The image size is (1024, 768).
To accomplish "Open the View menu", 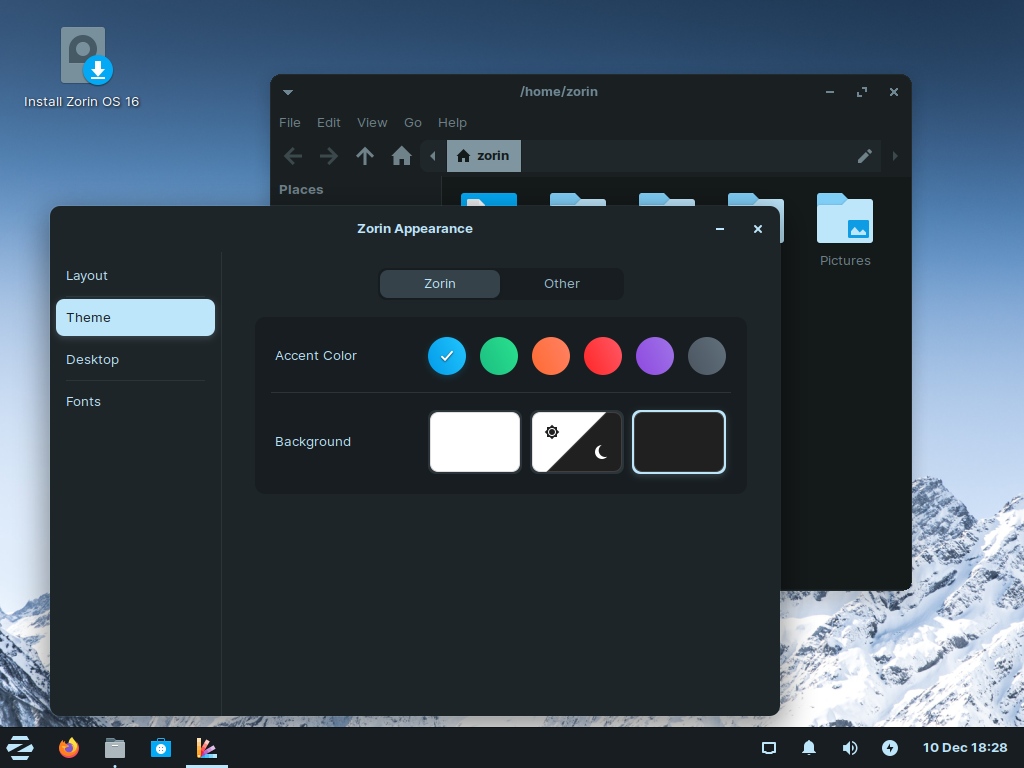I will click(x=372, y=123).
